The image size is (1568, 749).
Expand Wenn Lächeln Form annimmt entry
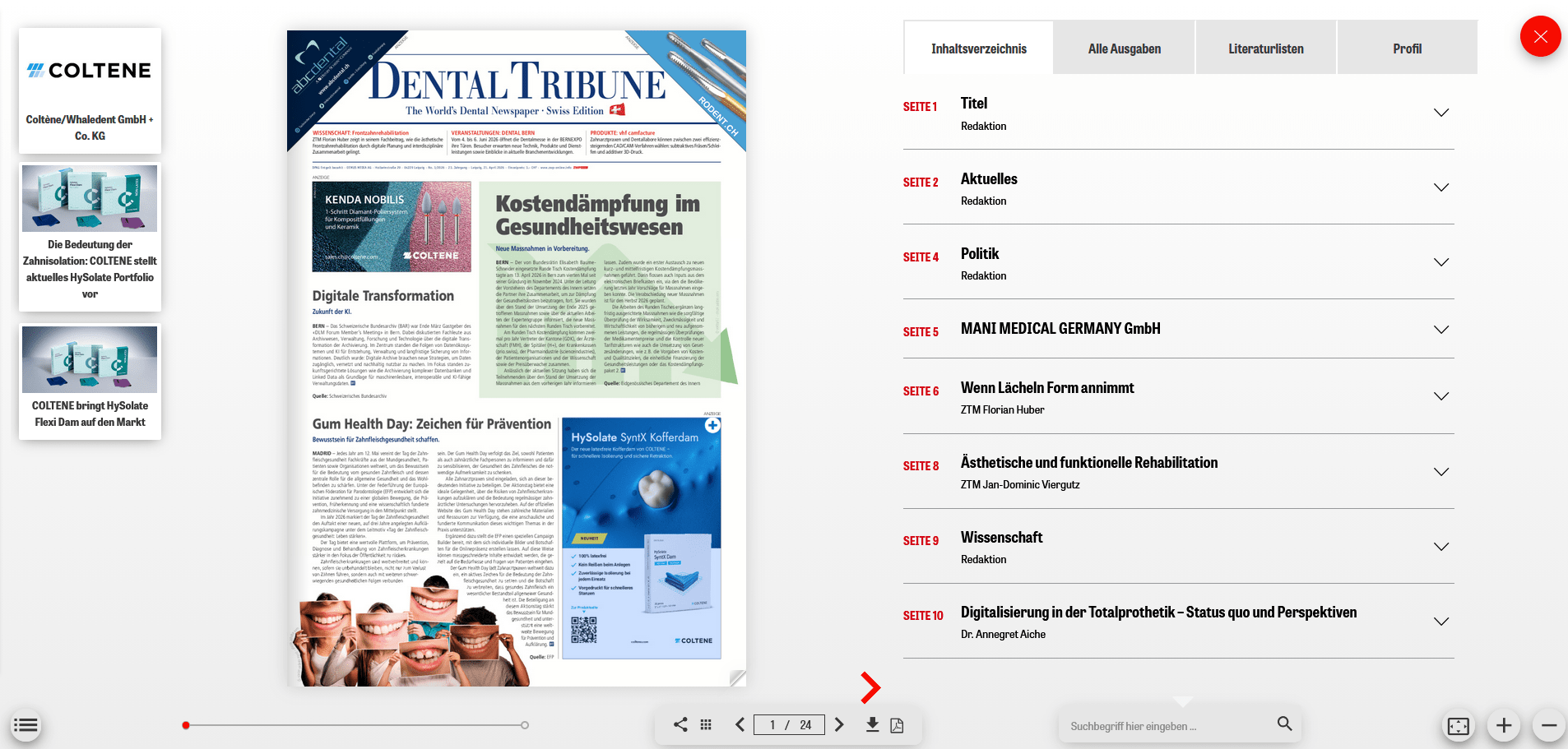(1441, 396)
